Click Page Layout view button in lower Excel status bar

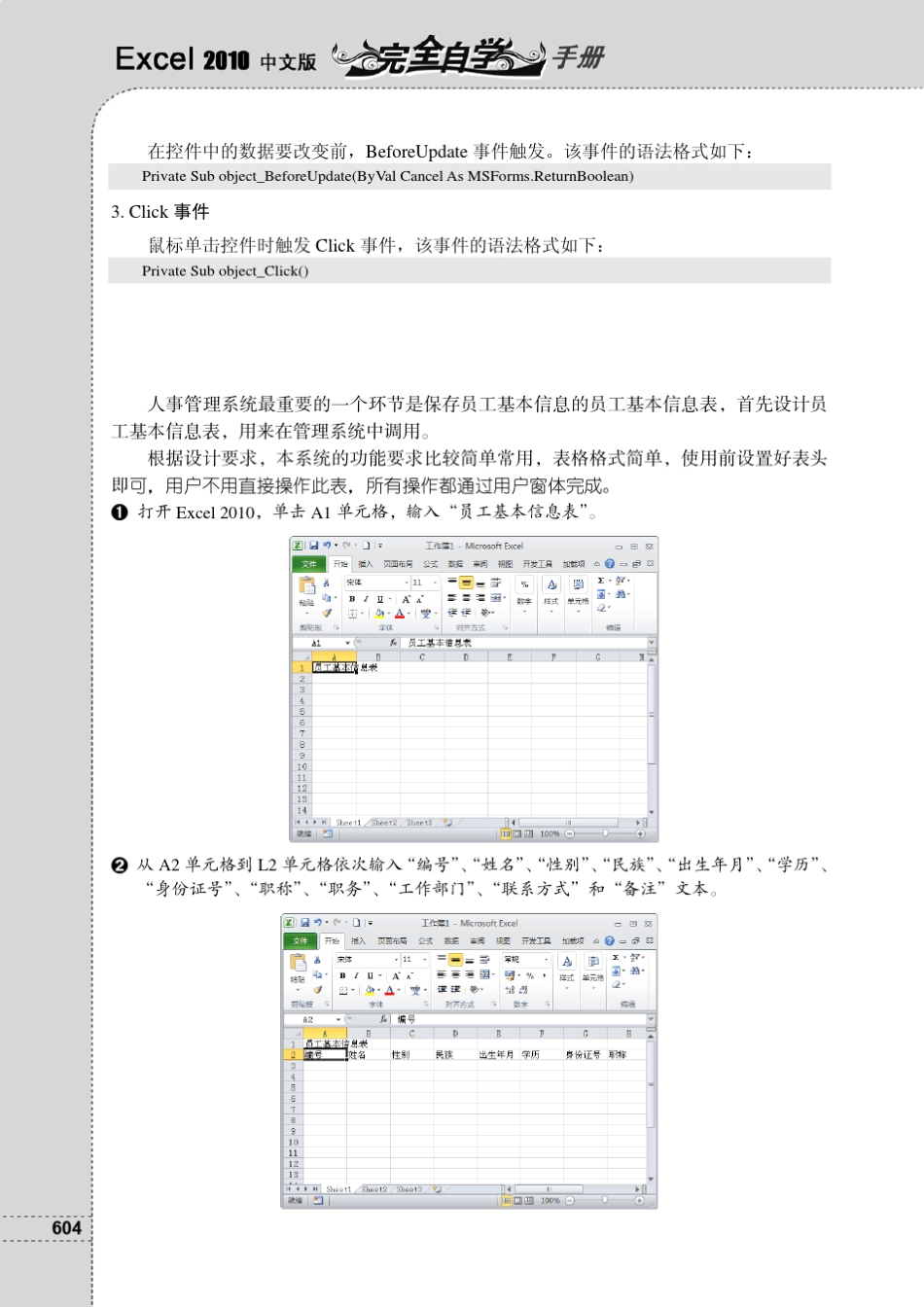517,1201
